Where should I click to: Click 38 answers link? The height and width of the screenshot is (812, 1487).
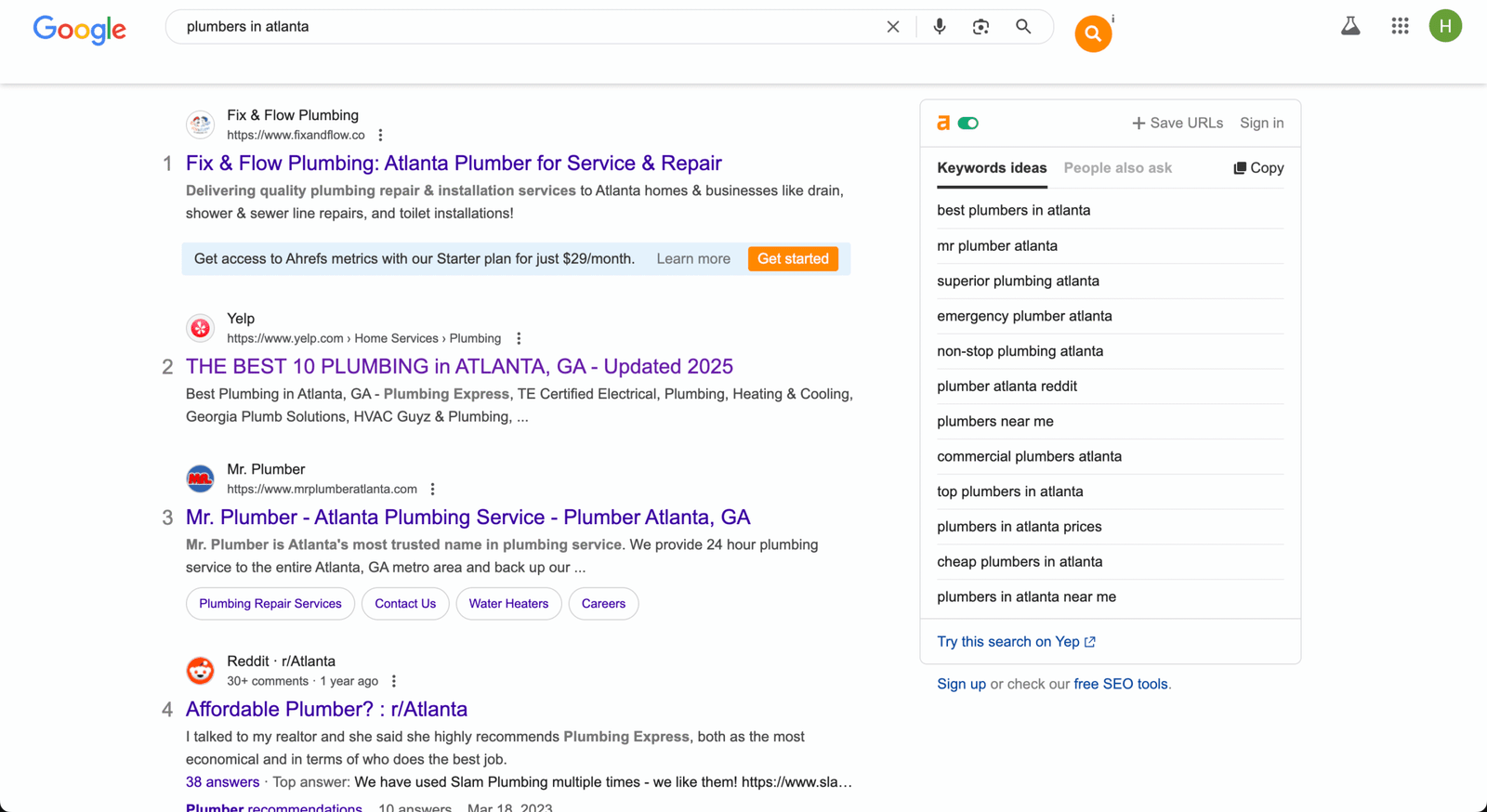coord(222,782)
